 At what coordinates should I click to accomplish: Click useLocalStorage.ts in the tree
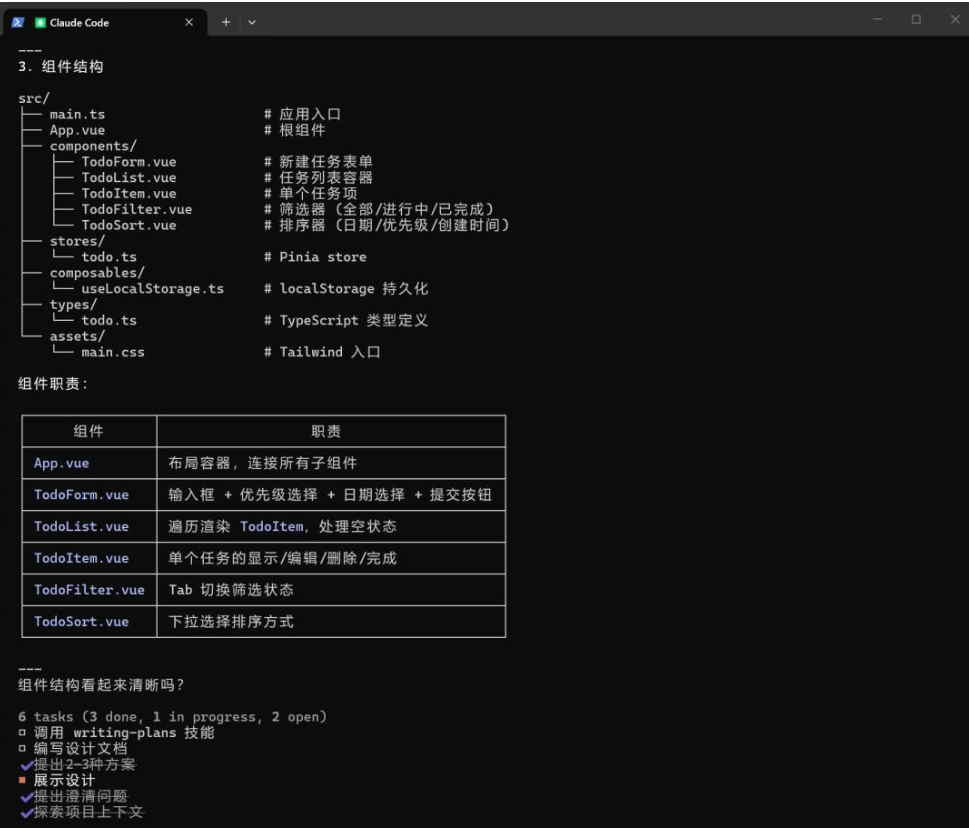[x=153, y=289]
